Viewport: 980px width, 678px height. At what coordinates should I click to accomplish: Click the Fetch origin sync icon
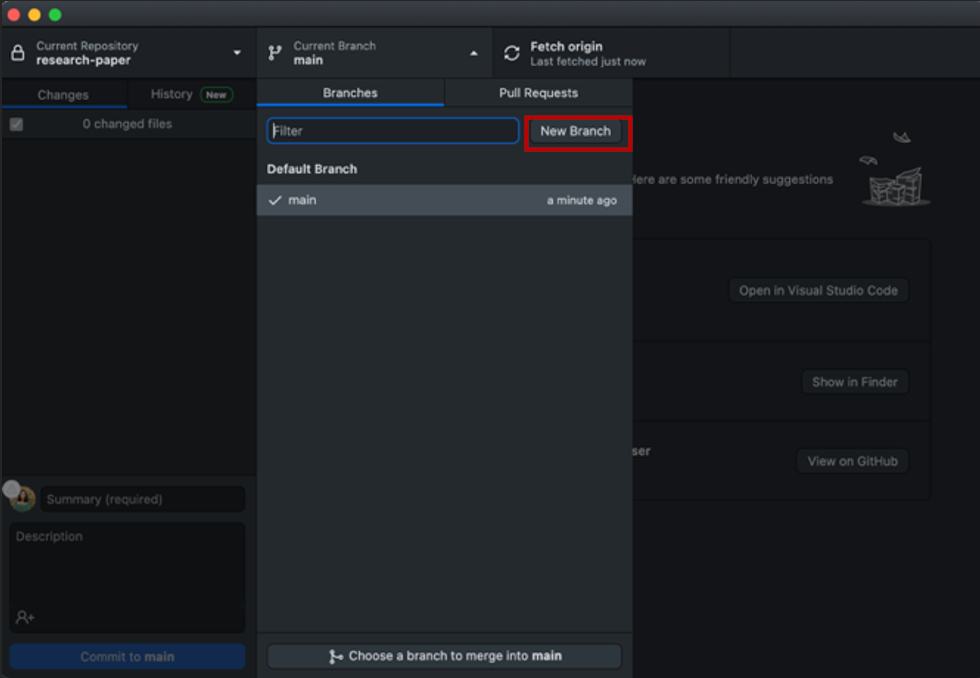(x=512, y=53)
